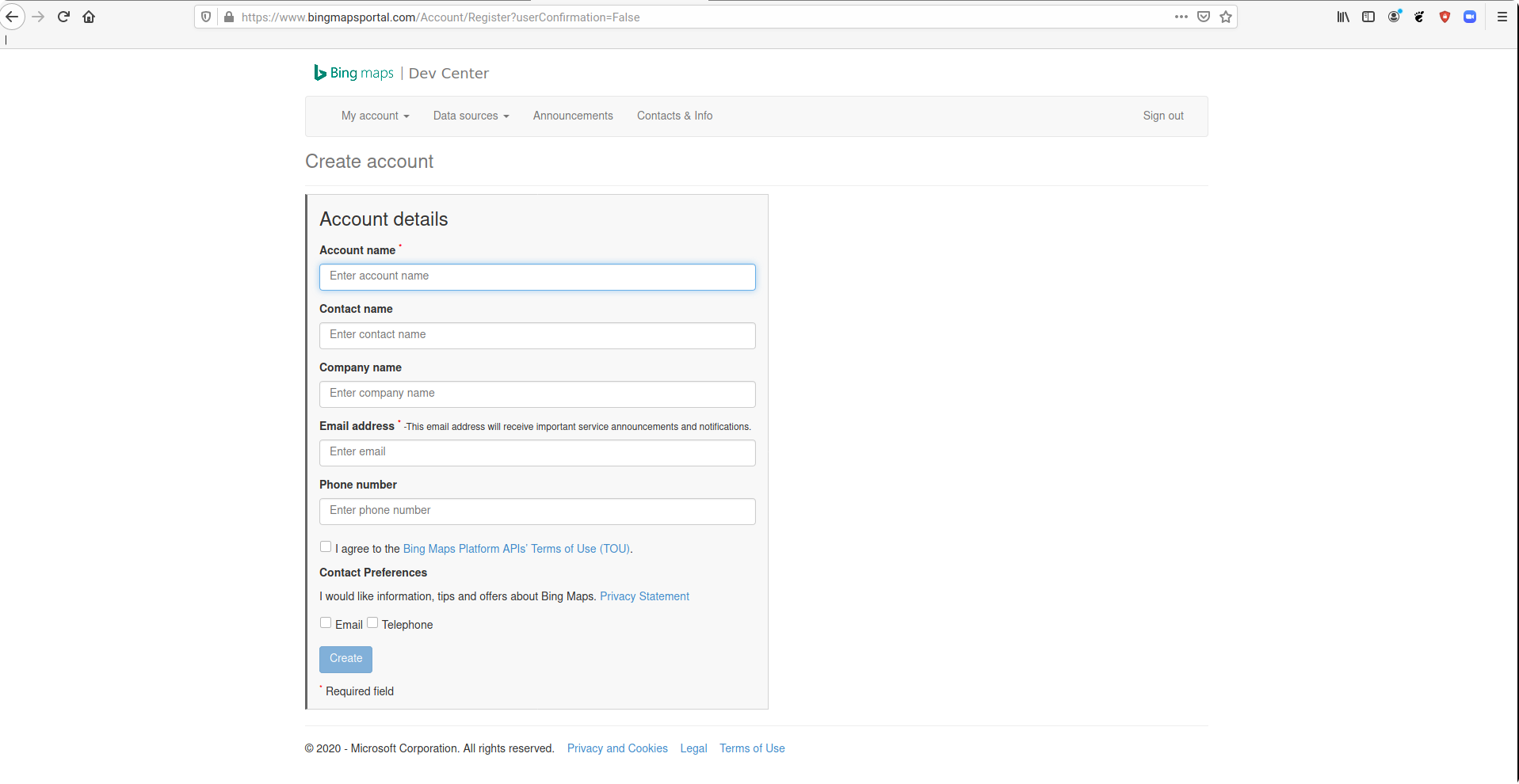The width and height of the screenshot is (1519, 784).
Task: Click the browser URL address text
Action: [x=441, y=17]
